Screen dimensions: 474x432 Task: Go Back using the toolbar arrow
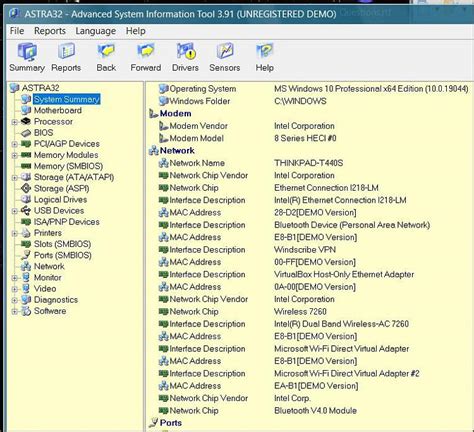[x=106, y=57]
